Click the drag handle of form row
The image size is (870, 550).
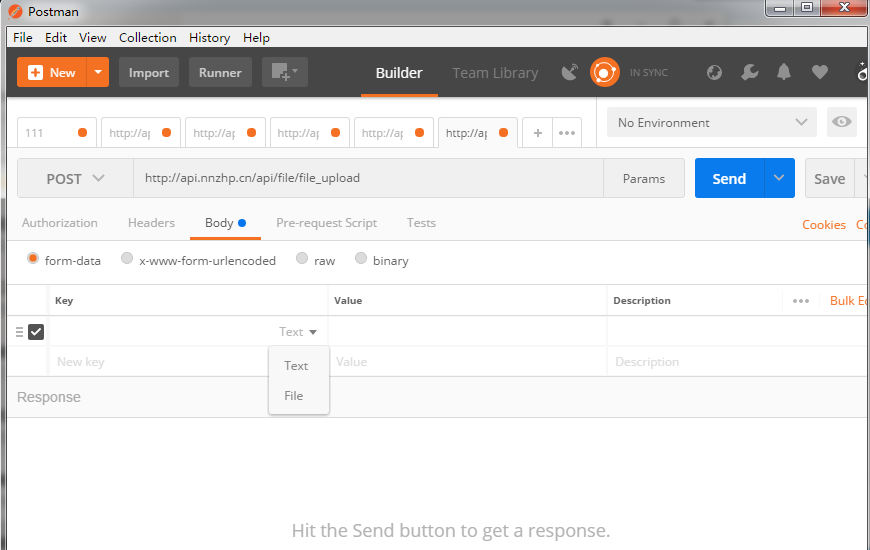tap(19, 332)
